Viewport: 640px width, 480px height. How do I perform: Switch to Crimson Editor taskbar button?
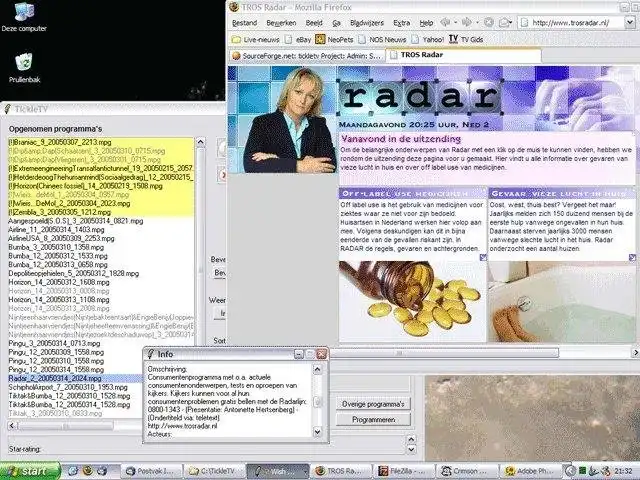[x=467, y=471]
